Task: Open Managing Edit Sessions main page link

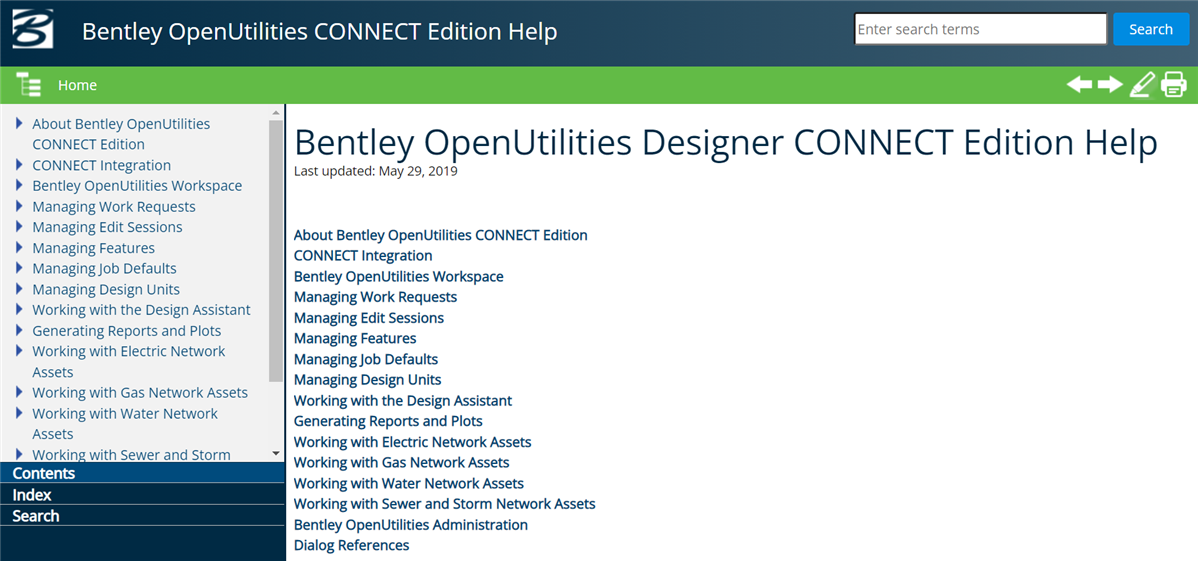Action: point(369,318)
